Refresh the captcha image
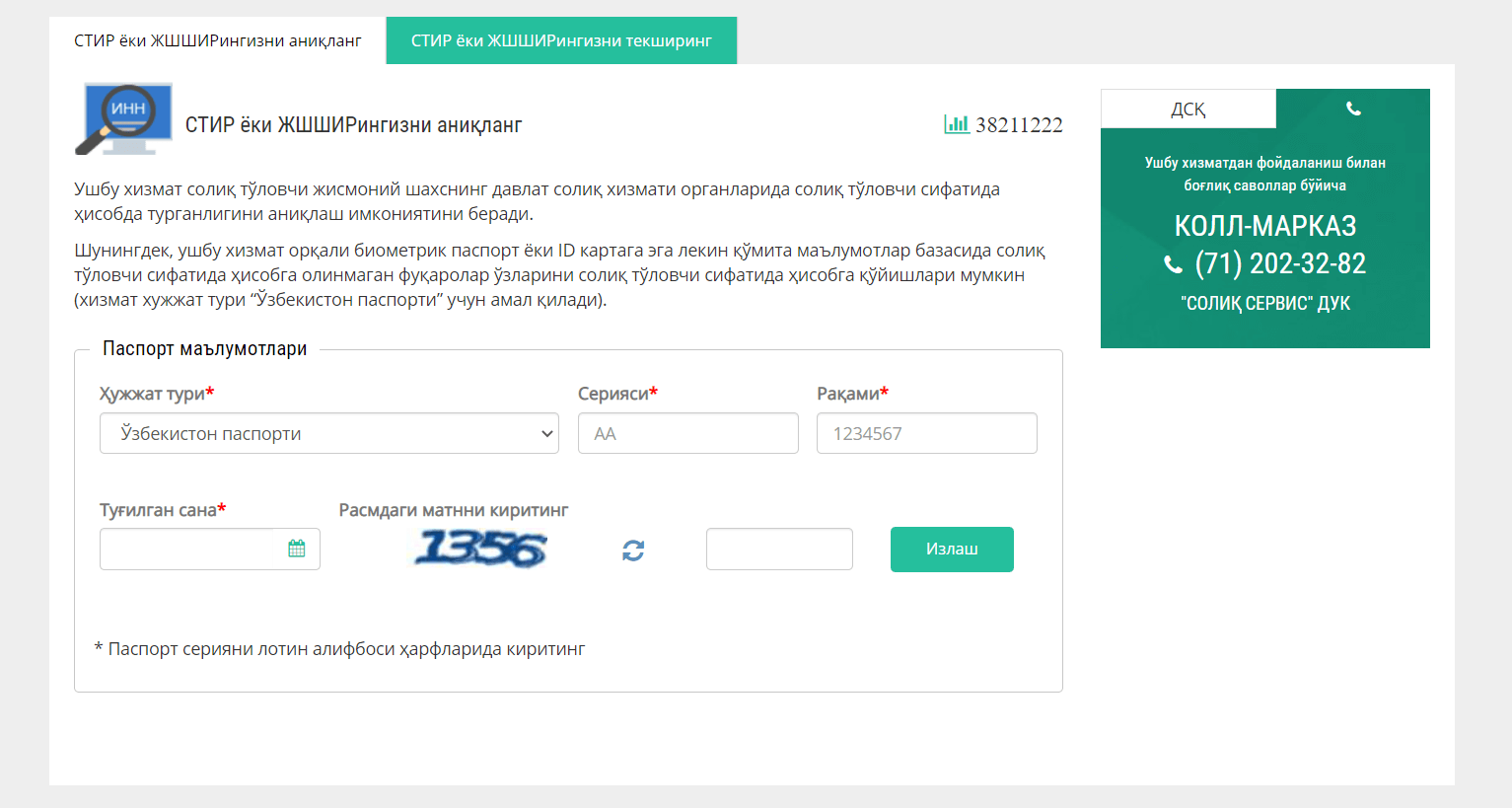This screenshot has height=808, width=1512. (633, 551)
